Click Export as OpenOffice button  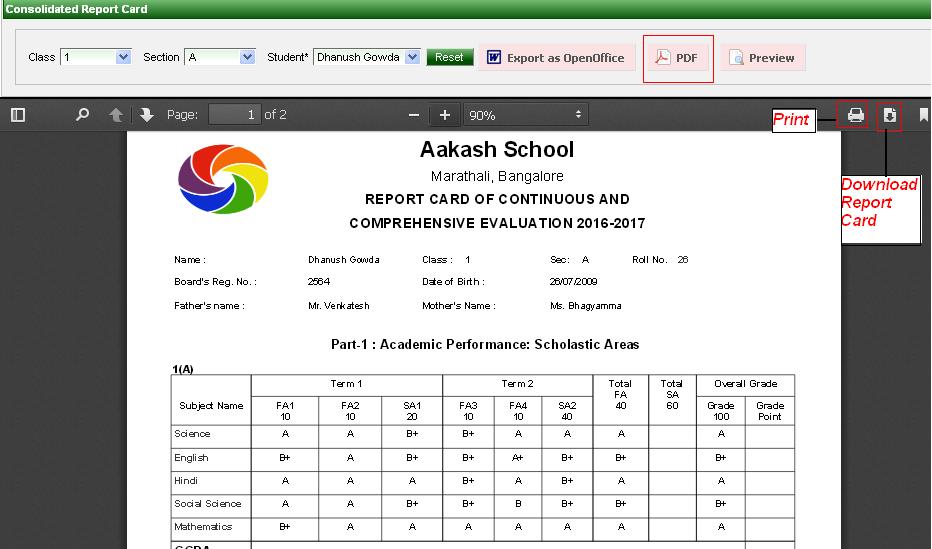556,58
